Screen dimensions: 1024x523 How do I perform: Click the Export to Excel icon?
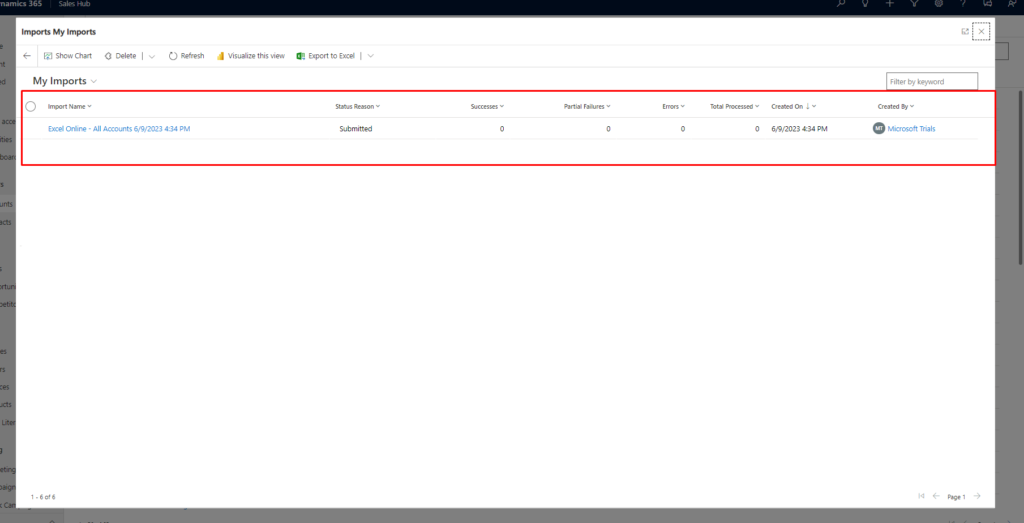pos(300,56)
